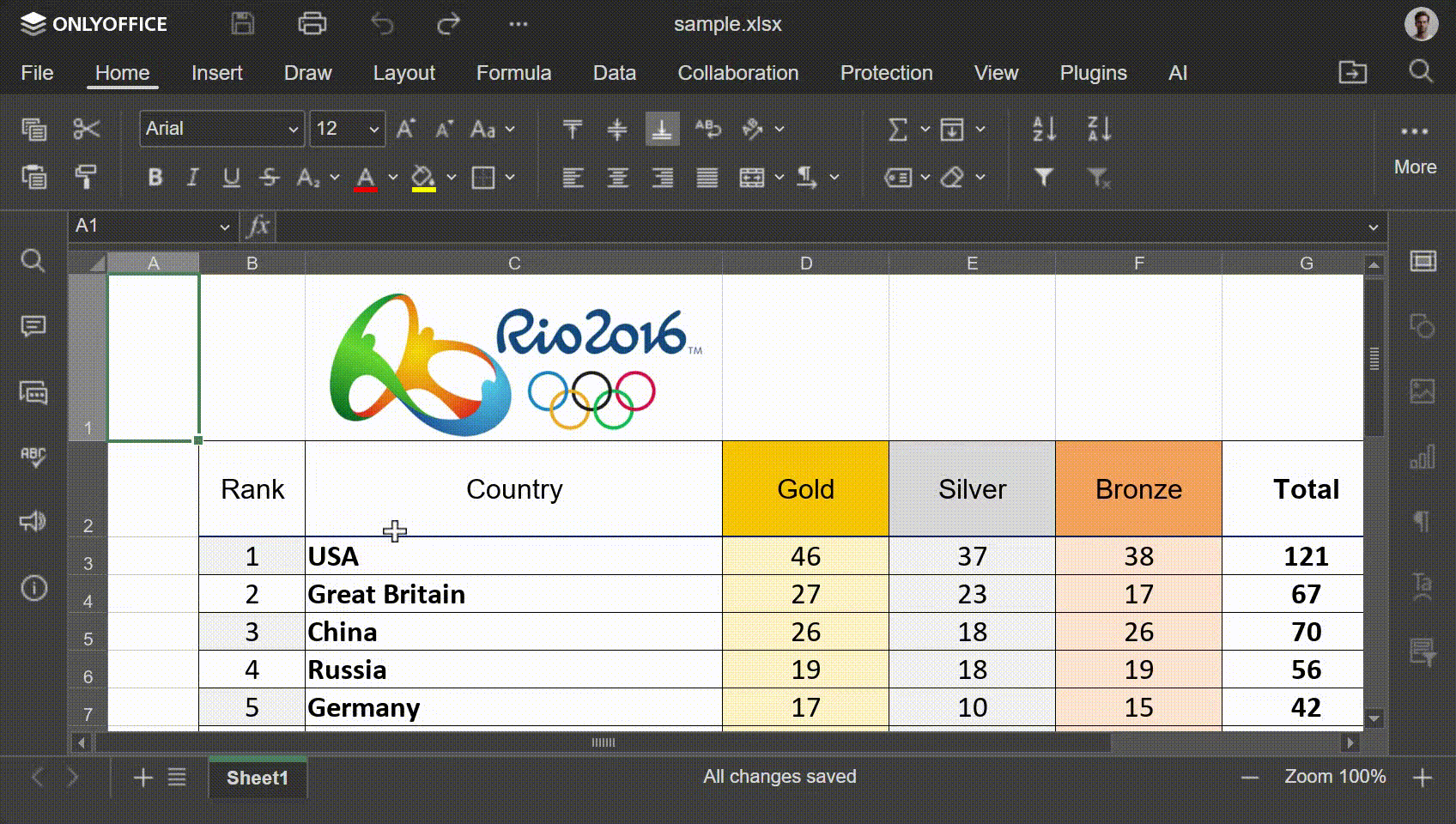Open the File menu
Screen dimensions: 1456x824
(x=37, y=73)
